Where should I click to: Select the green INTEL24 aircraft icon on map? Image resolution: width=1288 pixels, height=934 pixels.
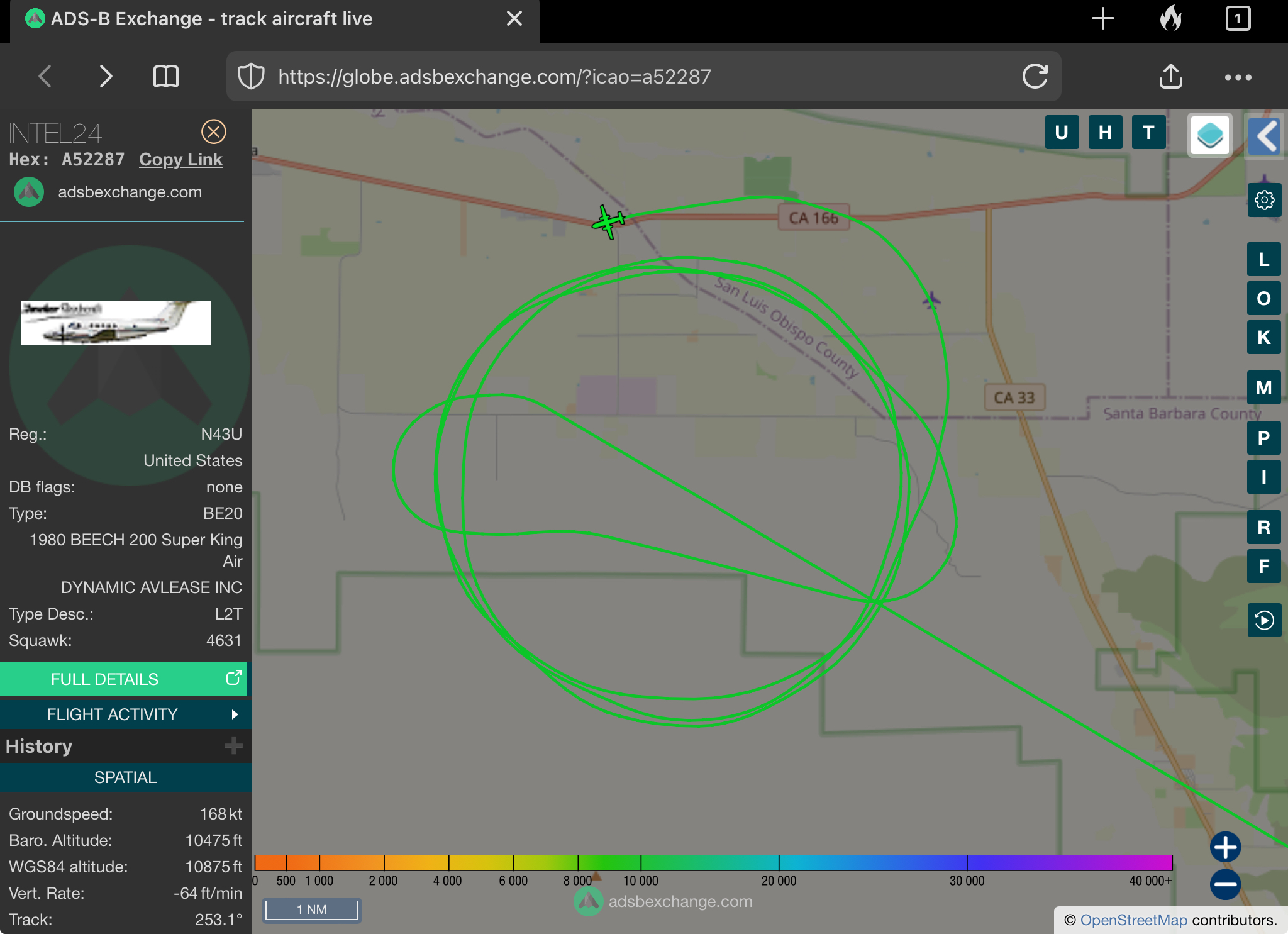point(608,221)
